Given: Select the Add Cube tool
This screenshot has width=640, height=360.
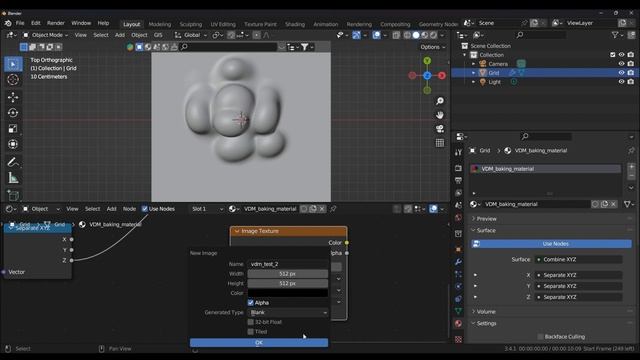Looking at the screenshot, I should (13, 196).
